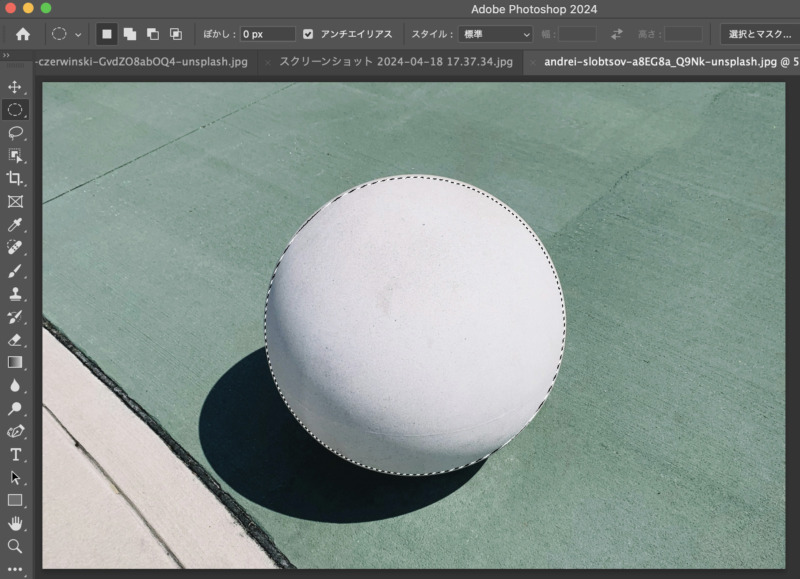This screenshot has width=800, height=579.
Task: Select the Eraser tool
Action: [x=15, y=340]
